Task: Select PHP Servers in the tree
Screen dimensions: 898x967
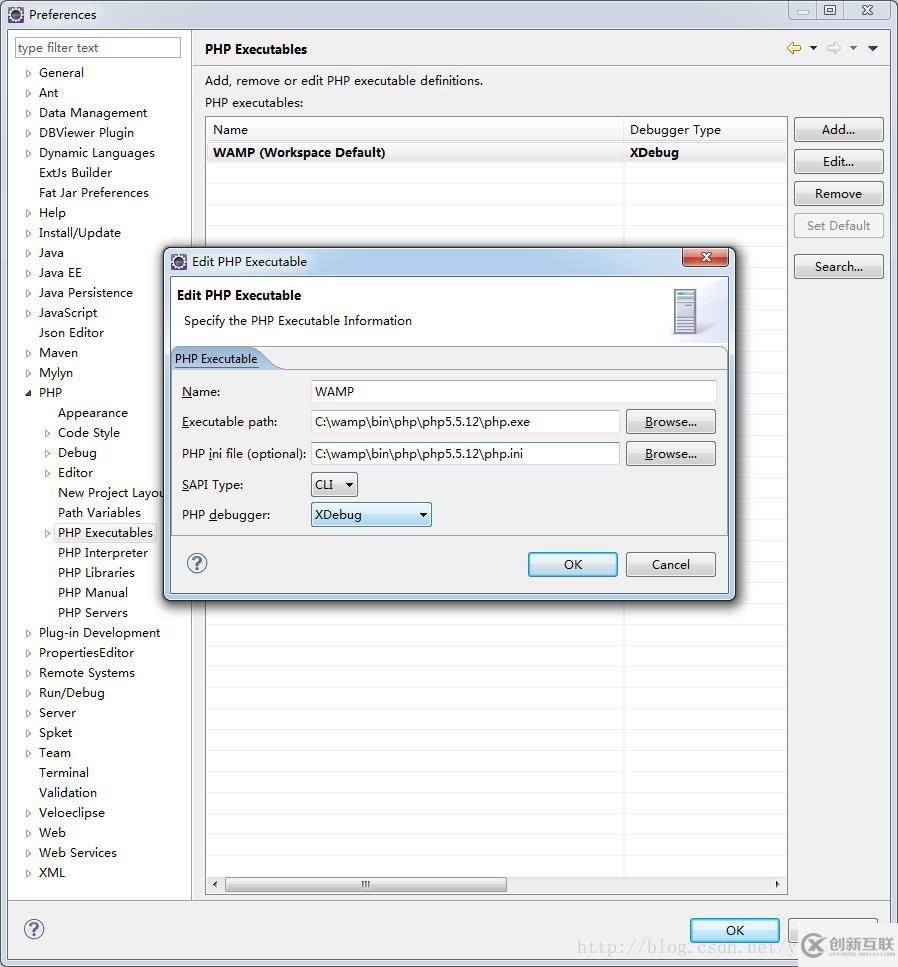Action: pyautogui.click(x=93, y=612)
